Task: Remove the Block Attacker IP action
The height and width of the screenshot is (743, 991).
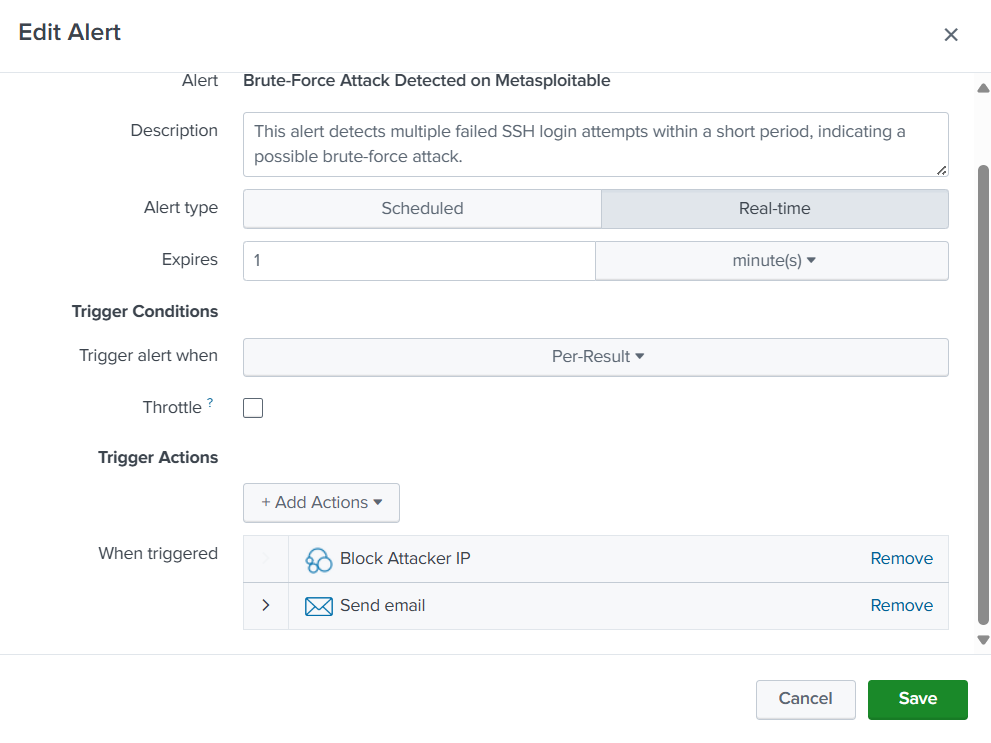Action: (x=901, y=559)
